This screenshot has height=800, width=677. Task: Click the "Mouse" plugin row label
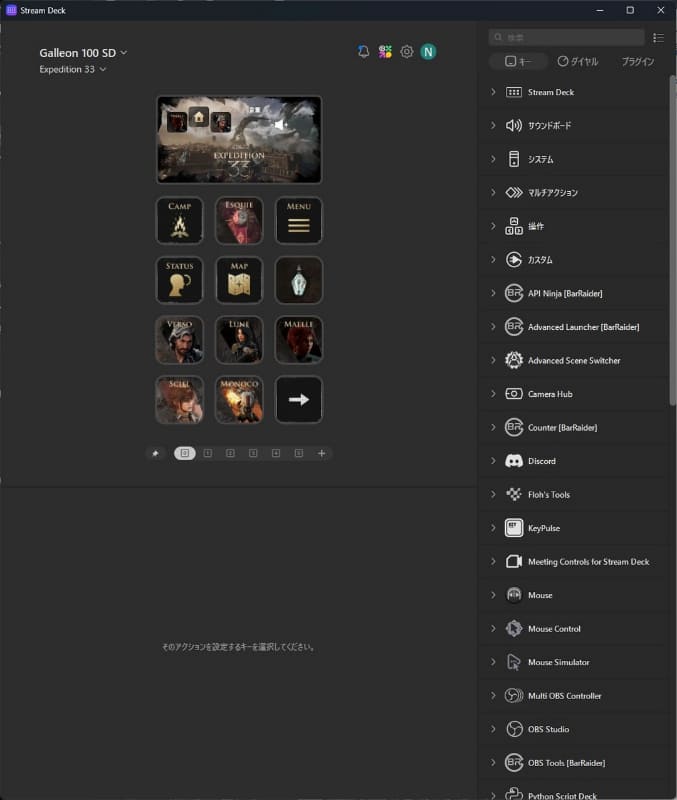[x=540, y=595]
